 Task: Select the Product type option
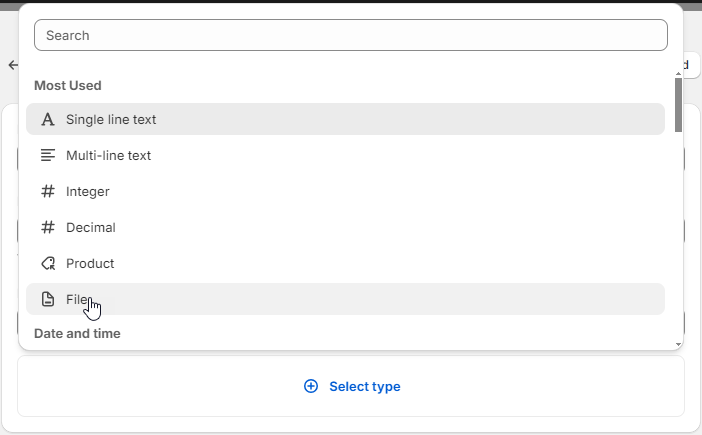[x=345, y=263]
